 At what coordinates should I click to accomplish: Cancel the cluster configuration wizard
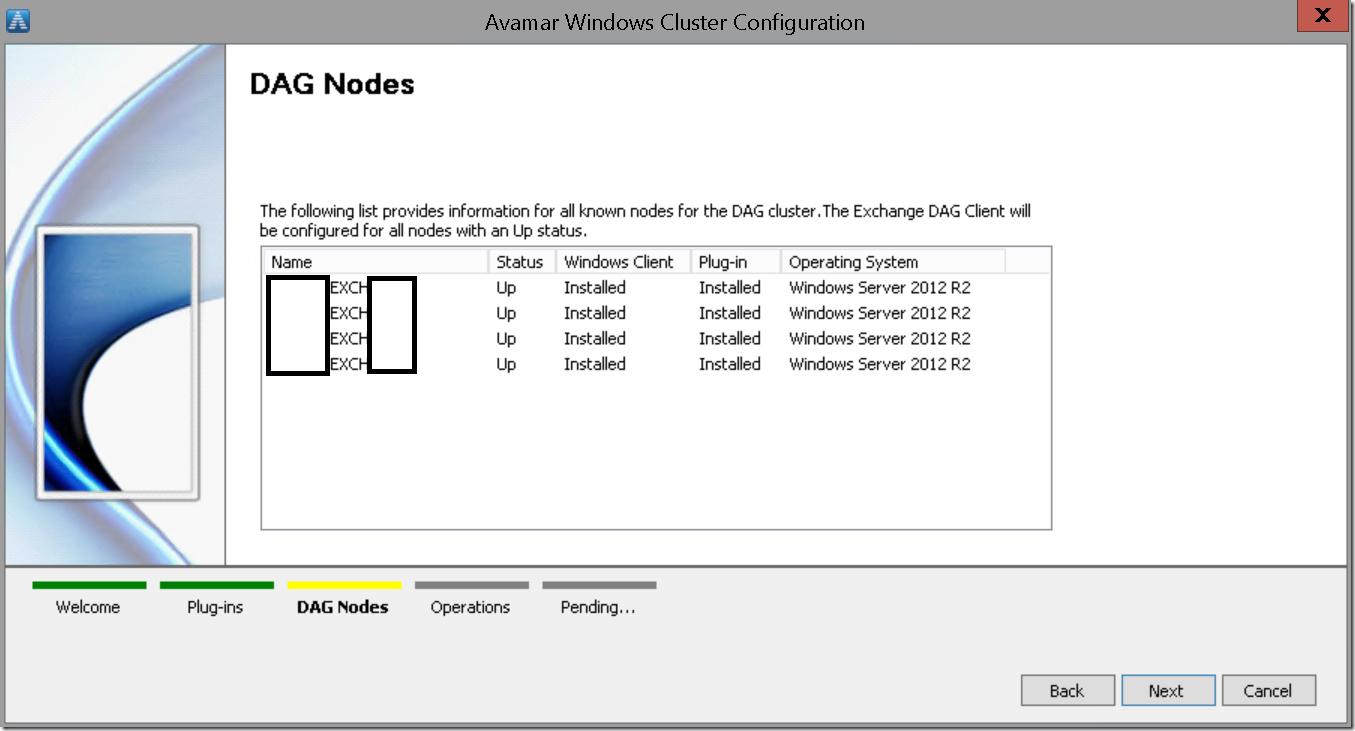pyautogui.click(x=1268, y=691)
